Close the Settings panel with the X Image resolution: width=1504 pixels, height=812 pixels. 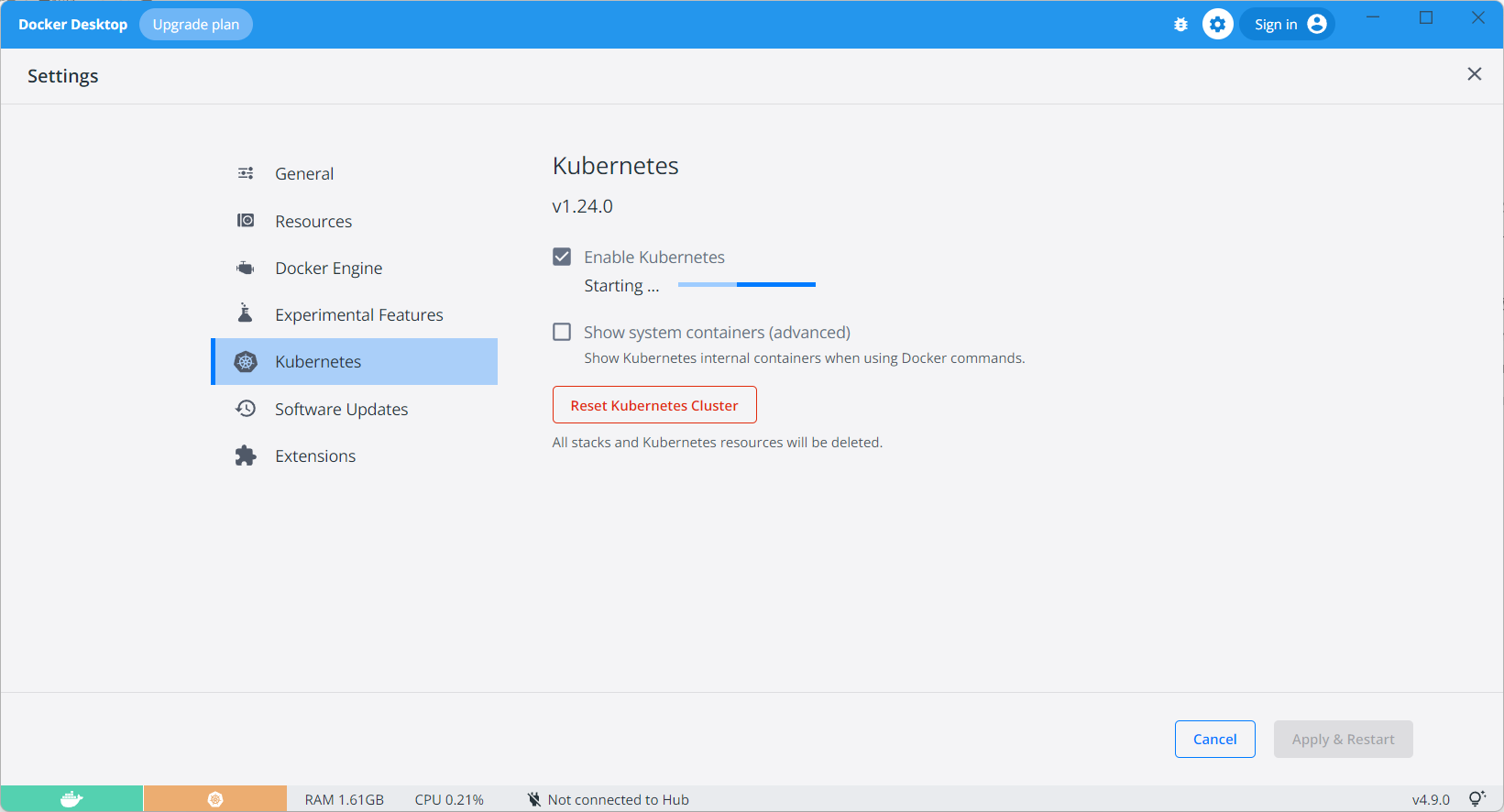(1475, 74)
